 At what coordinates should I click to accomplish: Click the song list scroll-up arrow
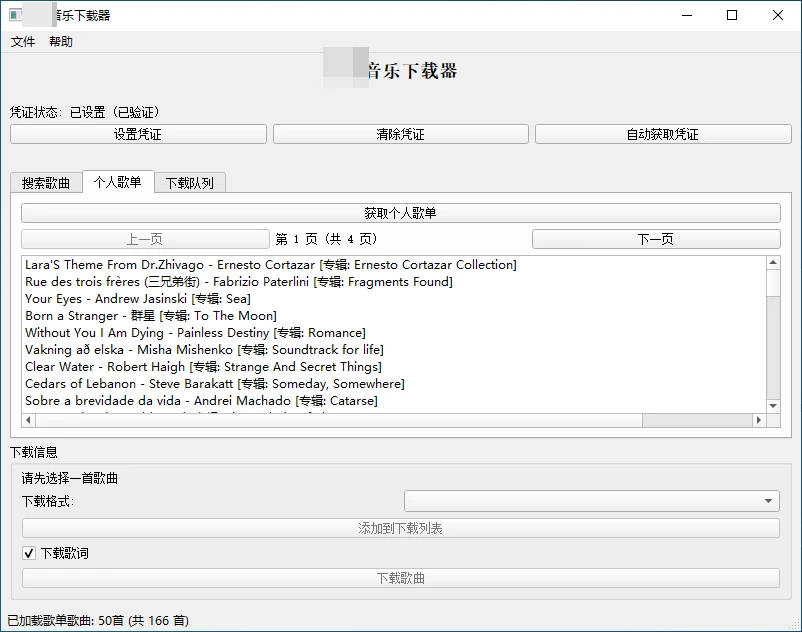coord(773,263)
